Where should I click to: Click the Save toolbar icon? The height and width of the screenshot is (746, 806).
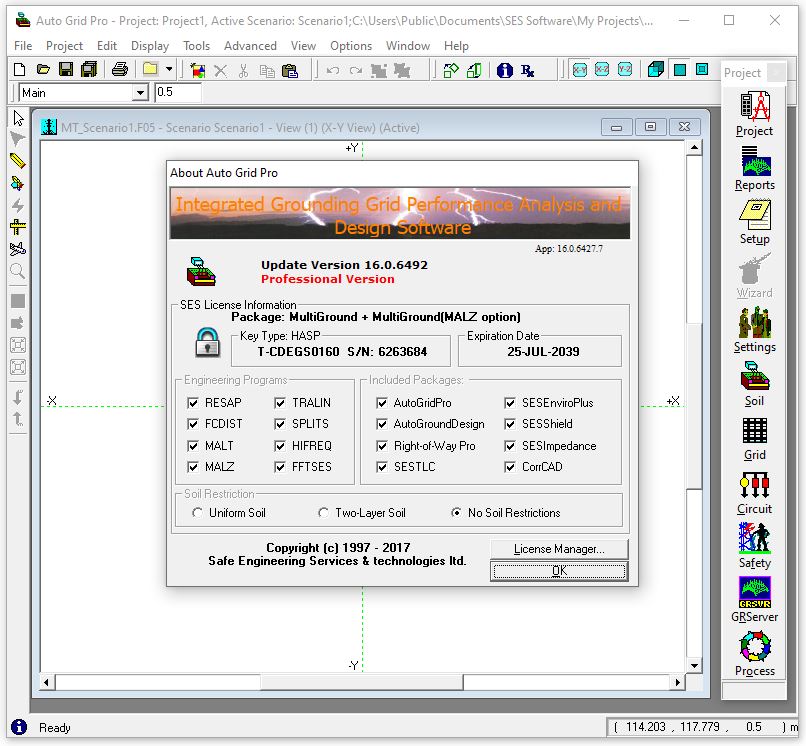point(66,70)
